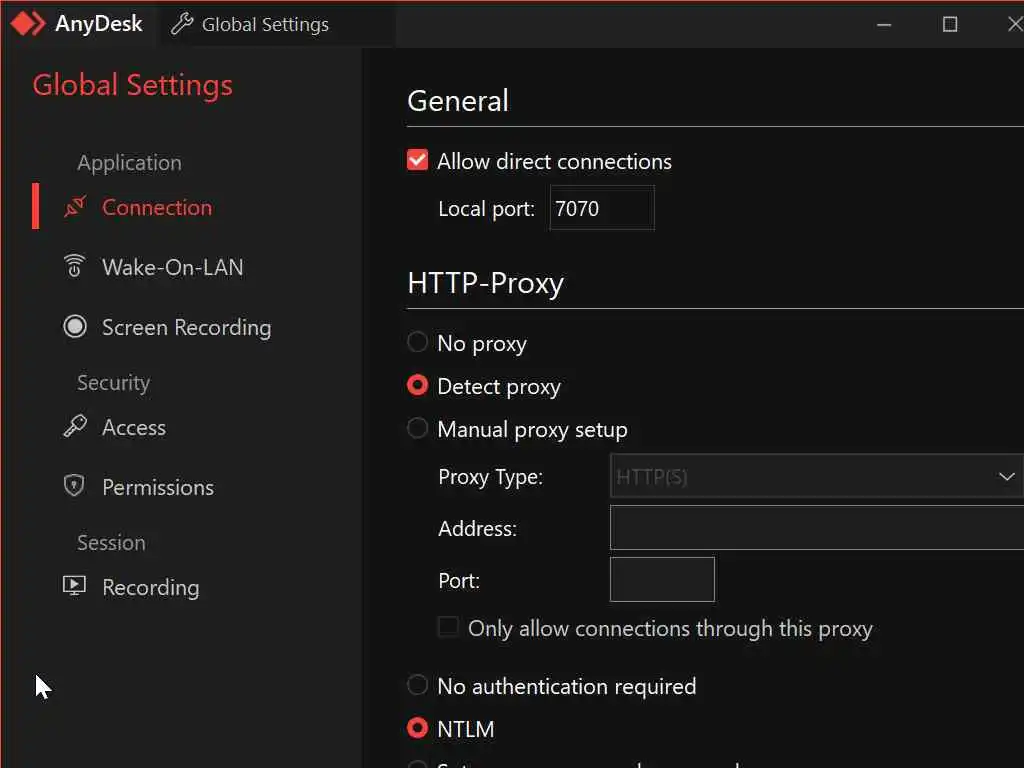1024x768 pixels.
Task: Click the Connection plug icon in sidebar
Action: (x=75, y=208)
